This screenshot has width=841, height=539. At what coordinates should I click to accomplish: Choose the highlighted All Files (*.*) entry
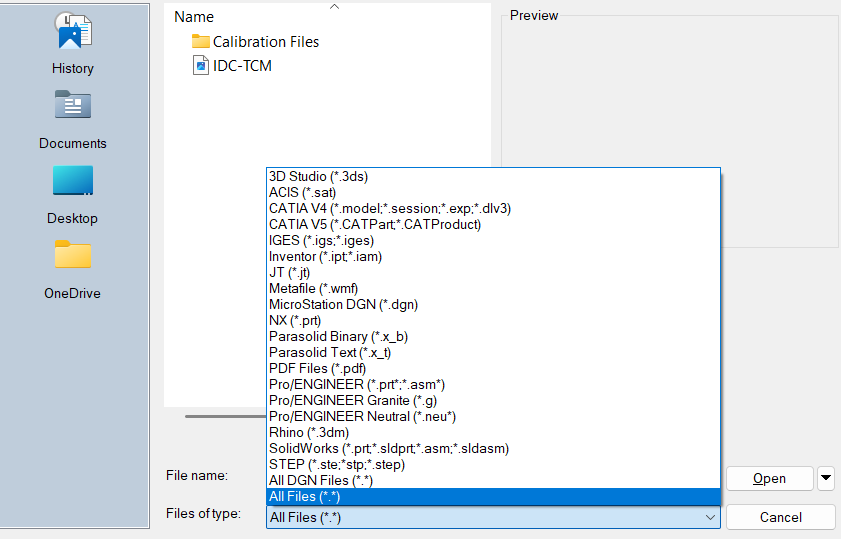(306, 497)
